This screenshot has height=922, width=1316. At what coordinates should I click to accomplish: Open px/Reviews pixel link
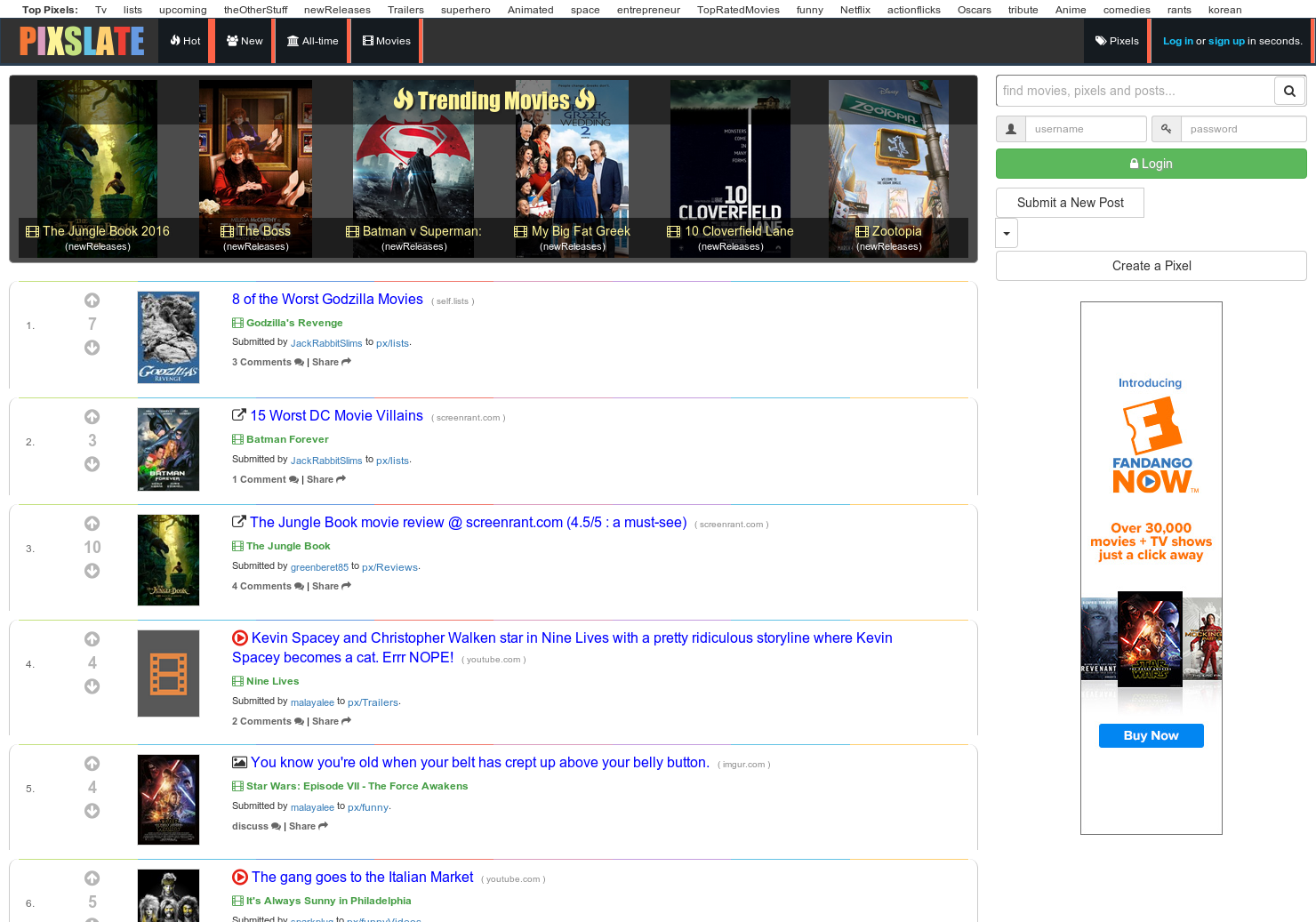coord(389,567)
